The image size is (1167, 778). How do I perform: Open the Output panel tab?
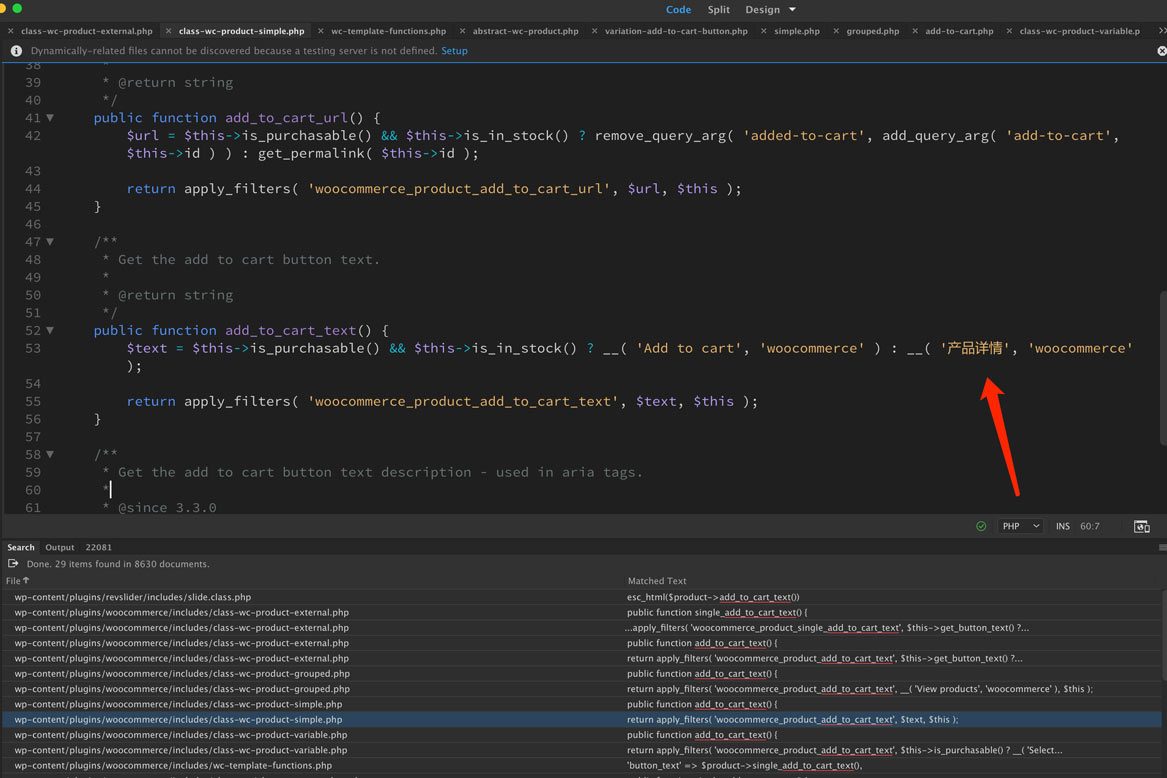(60, 548)
